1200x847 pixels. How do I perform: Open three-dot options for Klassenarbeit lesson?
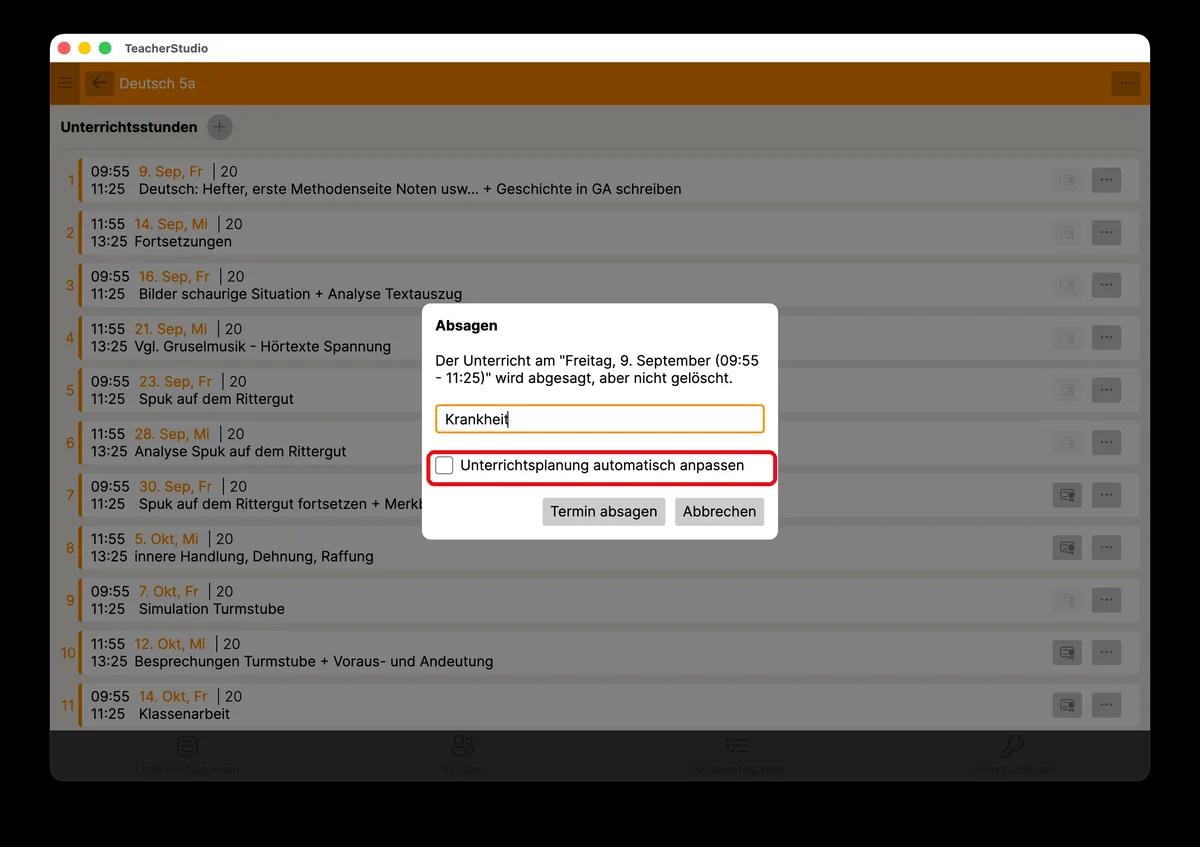[x=1106, y=705]
